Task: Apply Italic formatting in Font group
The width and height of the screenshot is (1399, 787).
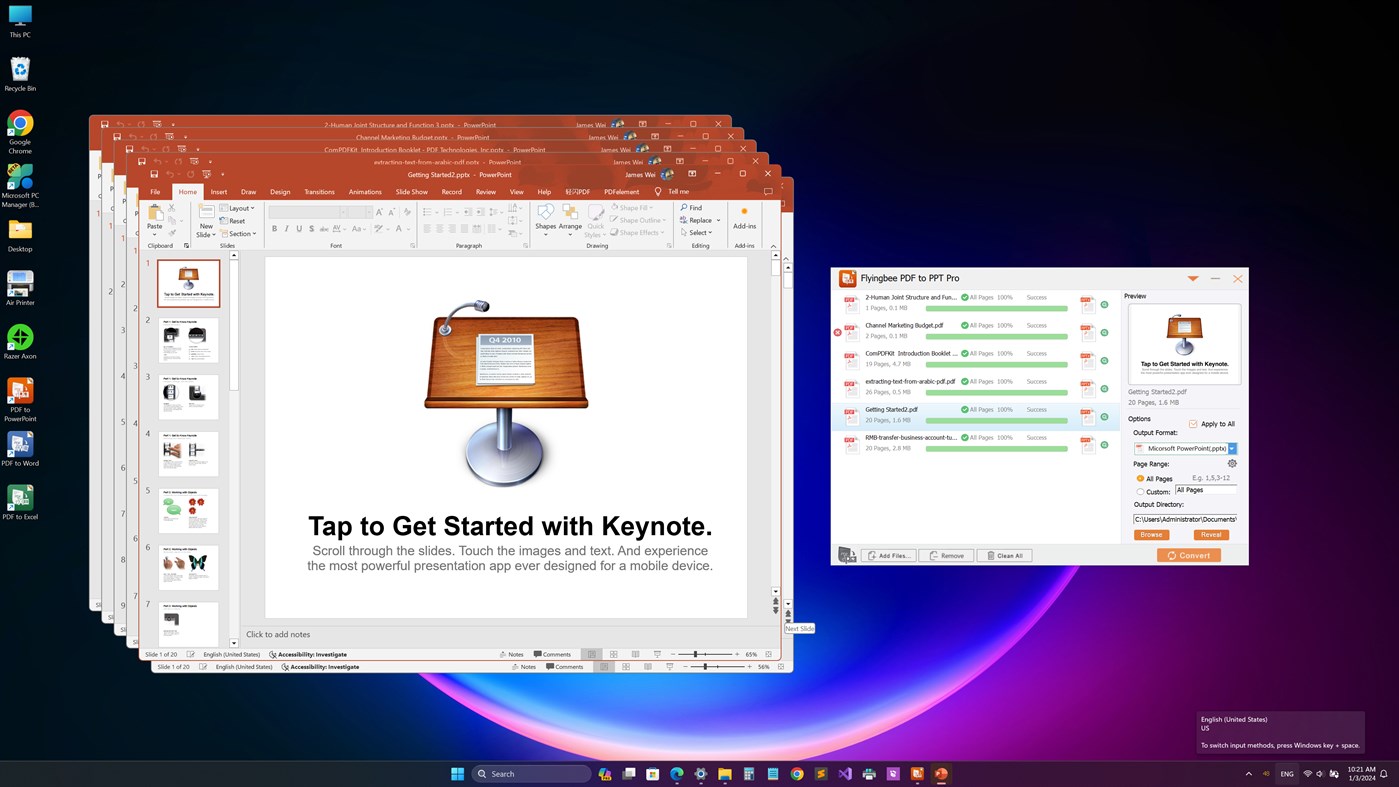Action: 287,229
